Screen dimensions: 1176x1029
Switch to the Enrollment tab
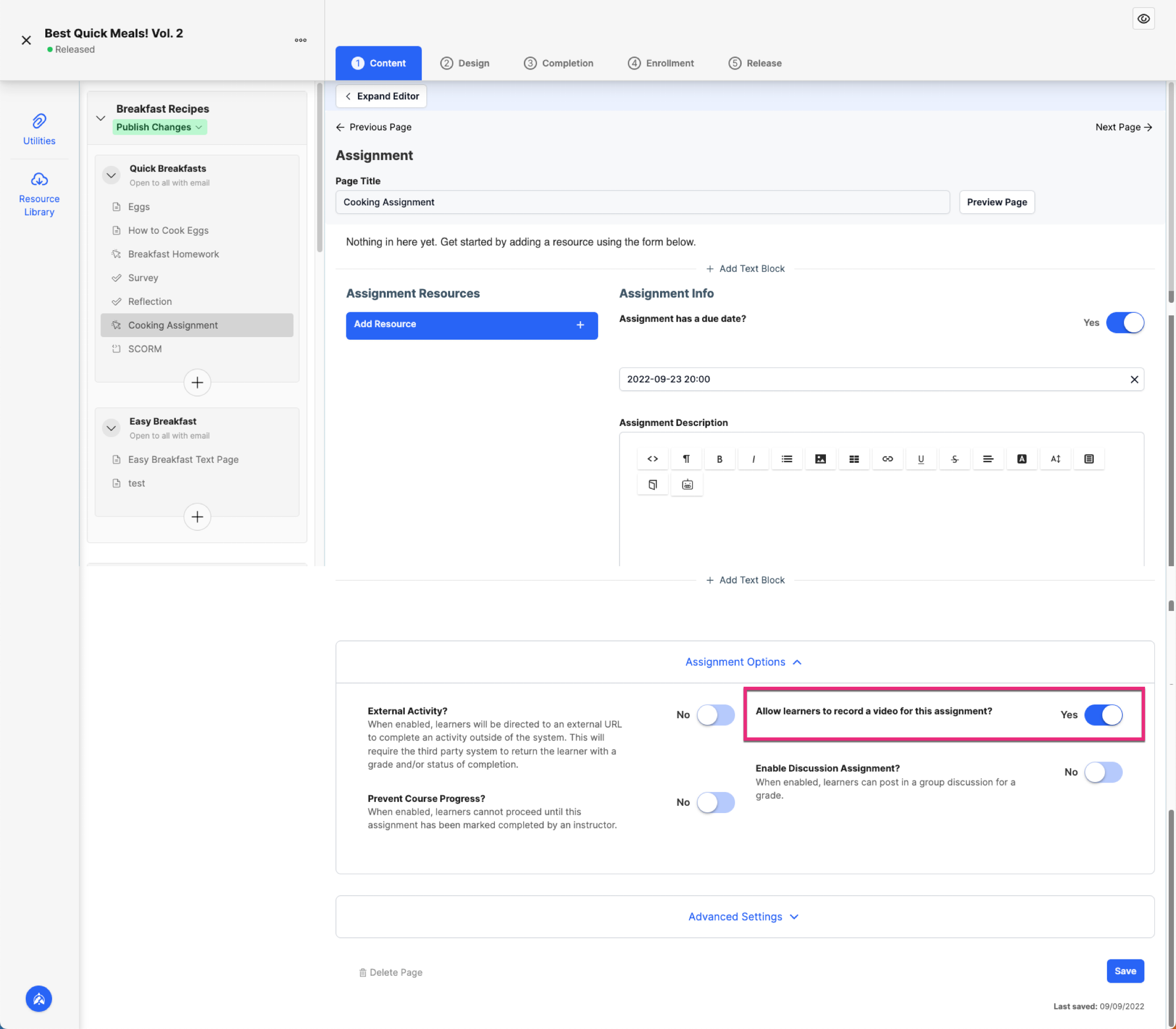coord(660,63)
